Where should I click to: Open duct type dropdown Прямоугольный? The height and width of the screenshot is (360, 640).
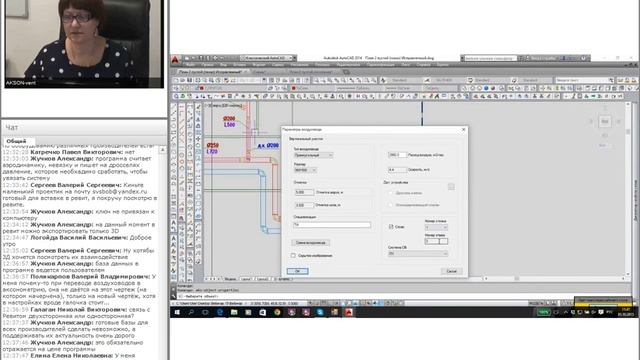tap(313, 156)
